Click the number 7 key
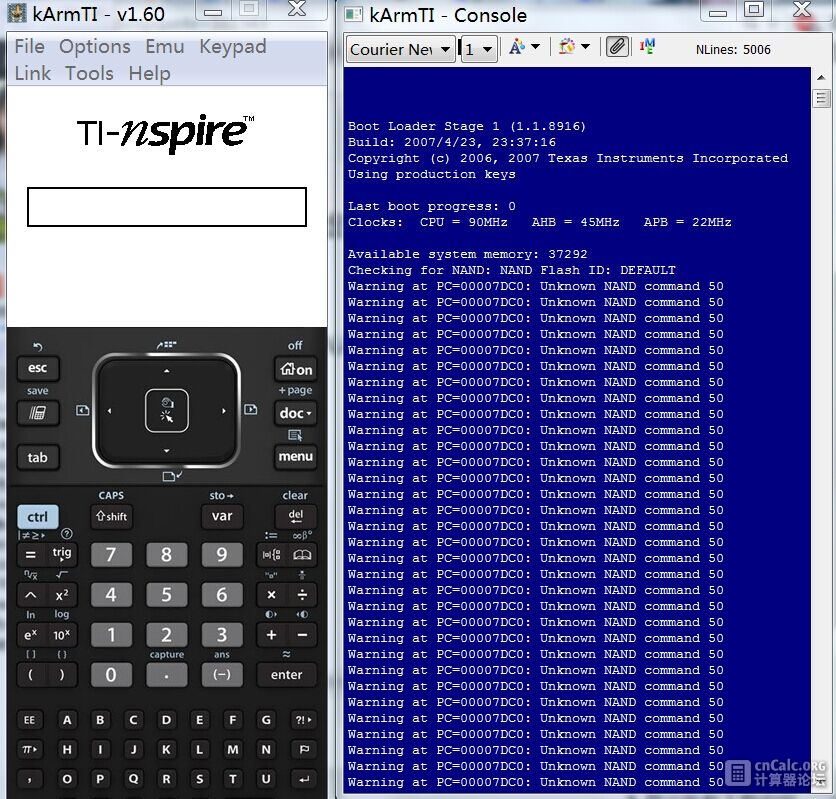The image size is (836, 799). click(111, 555)
